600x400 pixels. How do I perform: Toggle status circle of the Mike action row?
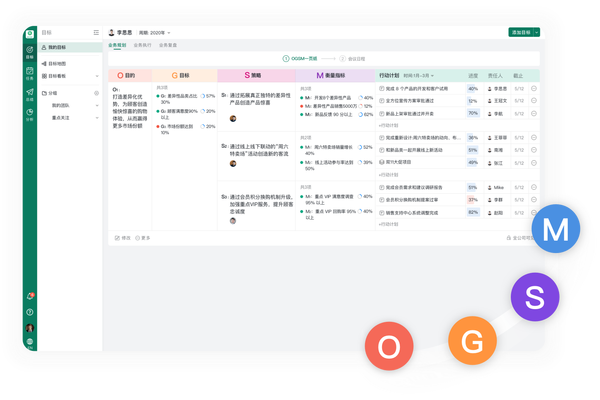point(382,187)
